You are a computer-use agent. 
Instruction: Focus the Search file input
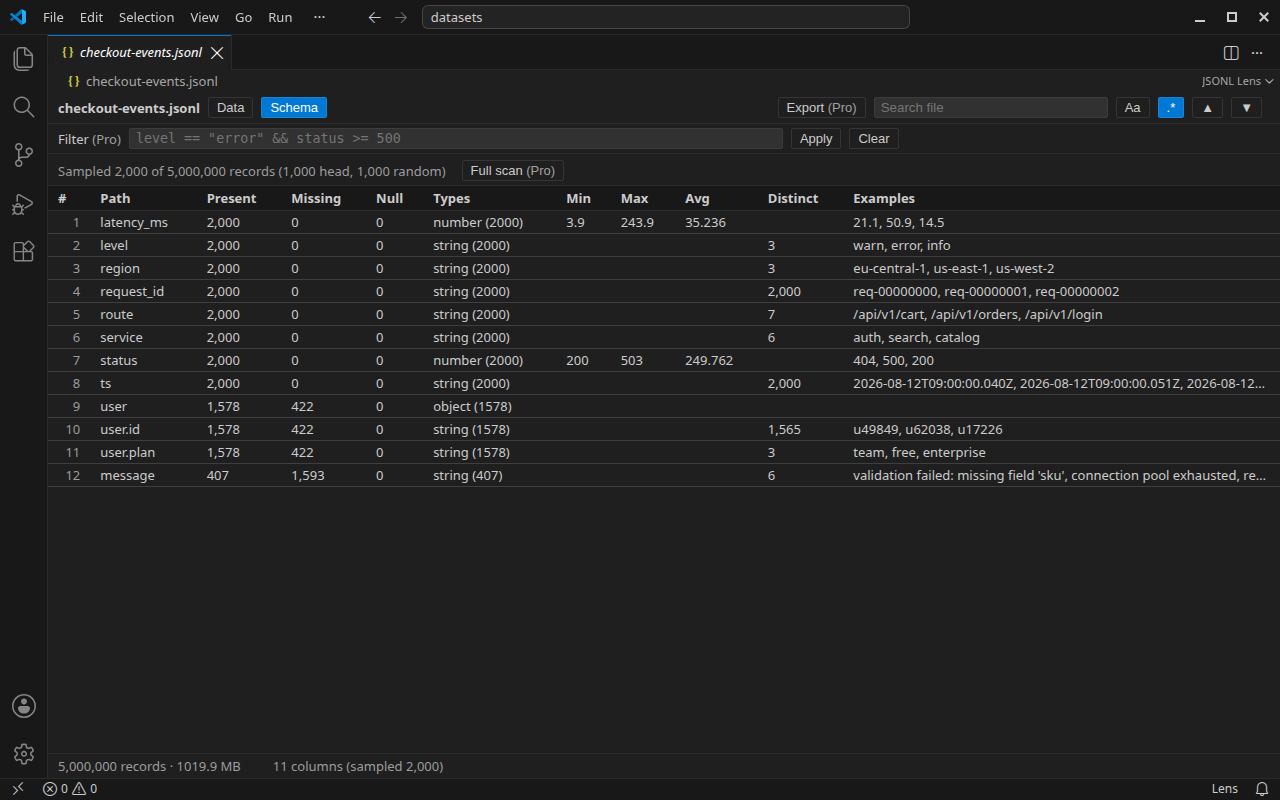(x=990, y=108)
